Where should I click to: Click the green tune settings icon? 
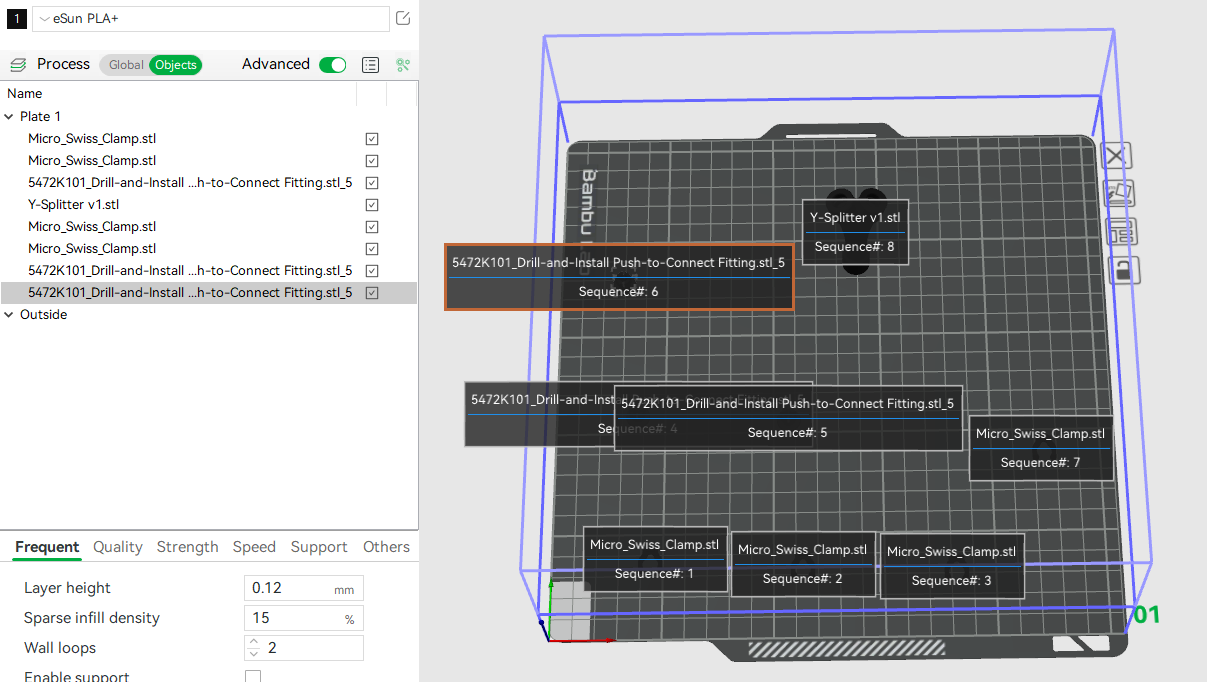point(403,64)
